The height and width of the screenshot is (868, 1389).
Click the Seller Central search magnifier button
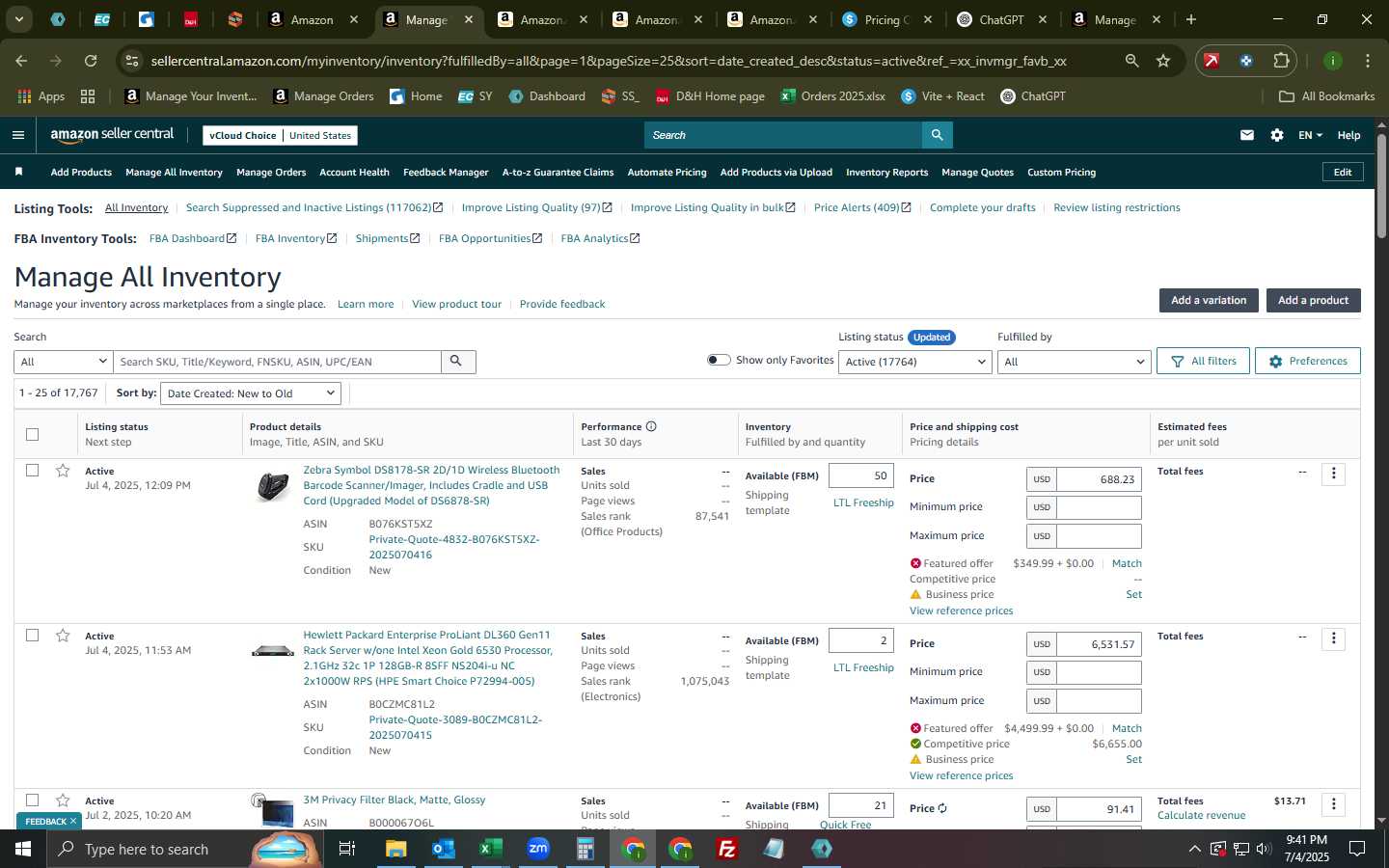(x=937, y=135)
